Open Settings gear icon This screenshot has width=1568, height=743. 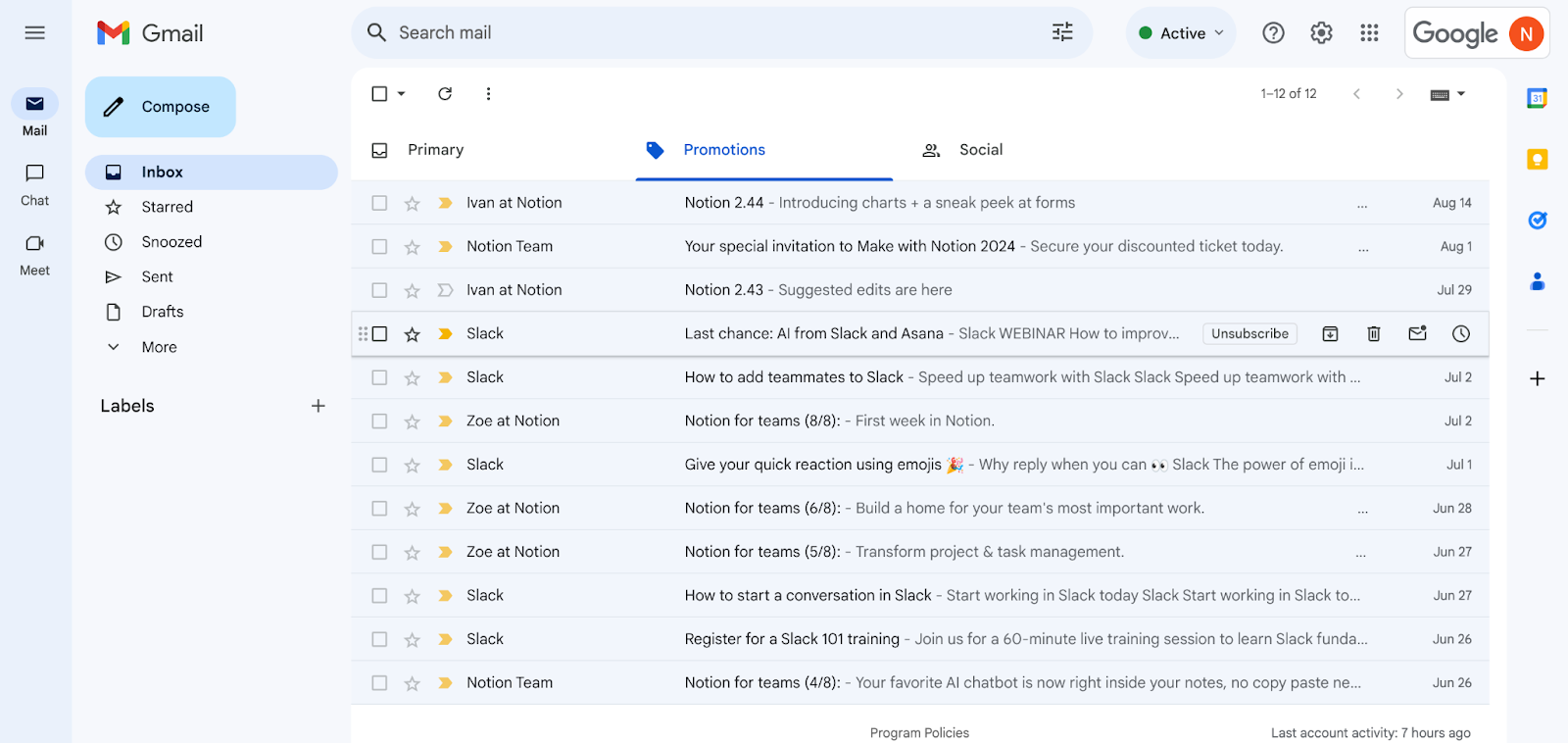click(x=1321, y=33)
